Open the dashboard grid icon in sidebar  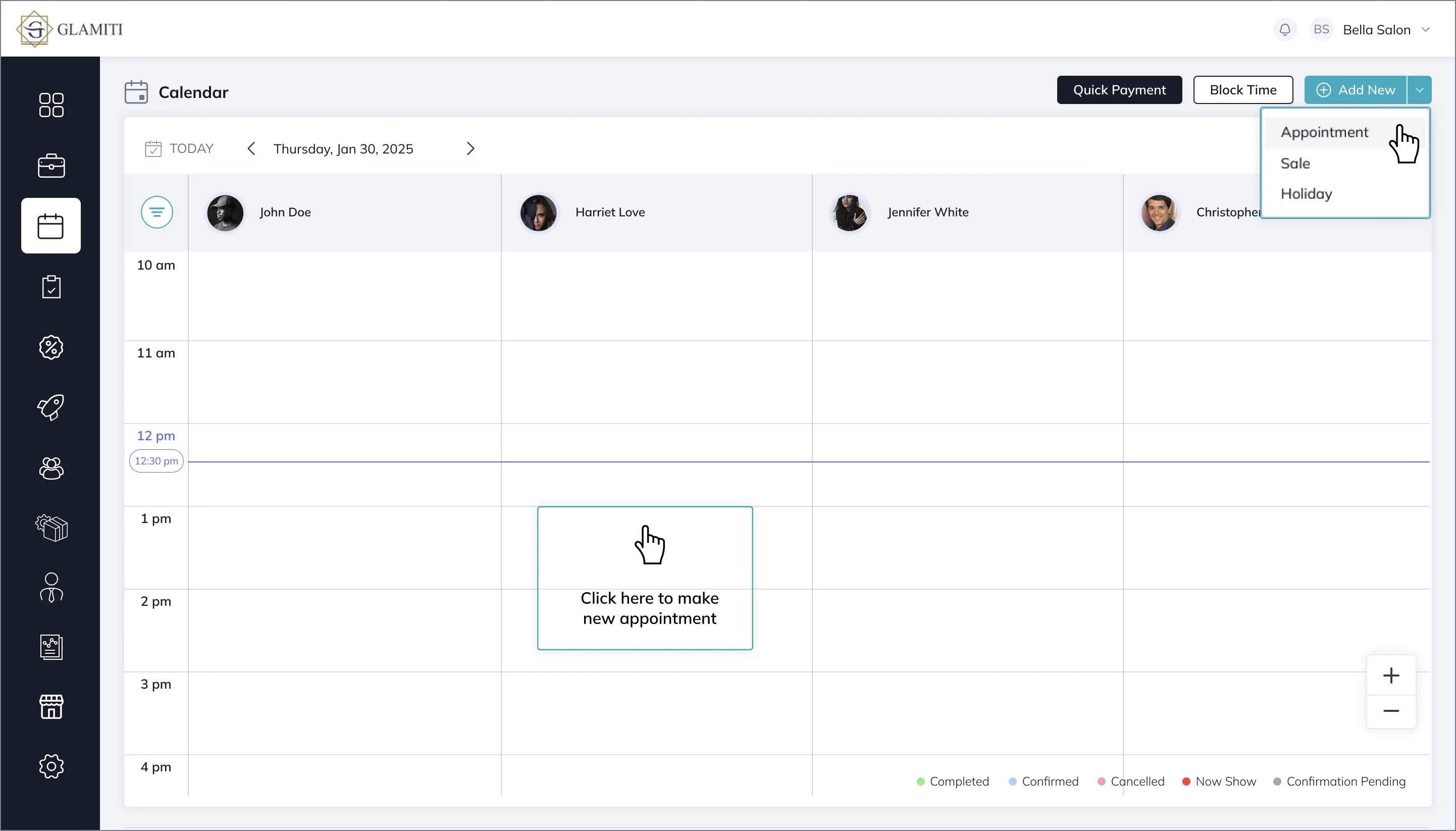point(51,105)
